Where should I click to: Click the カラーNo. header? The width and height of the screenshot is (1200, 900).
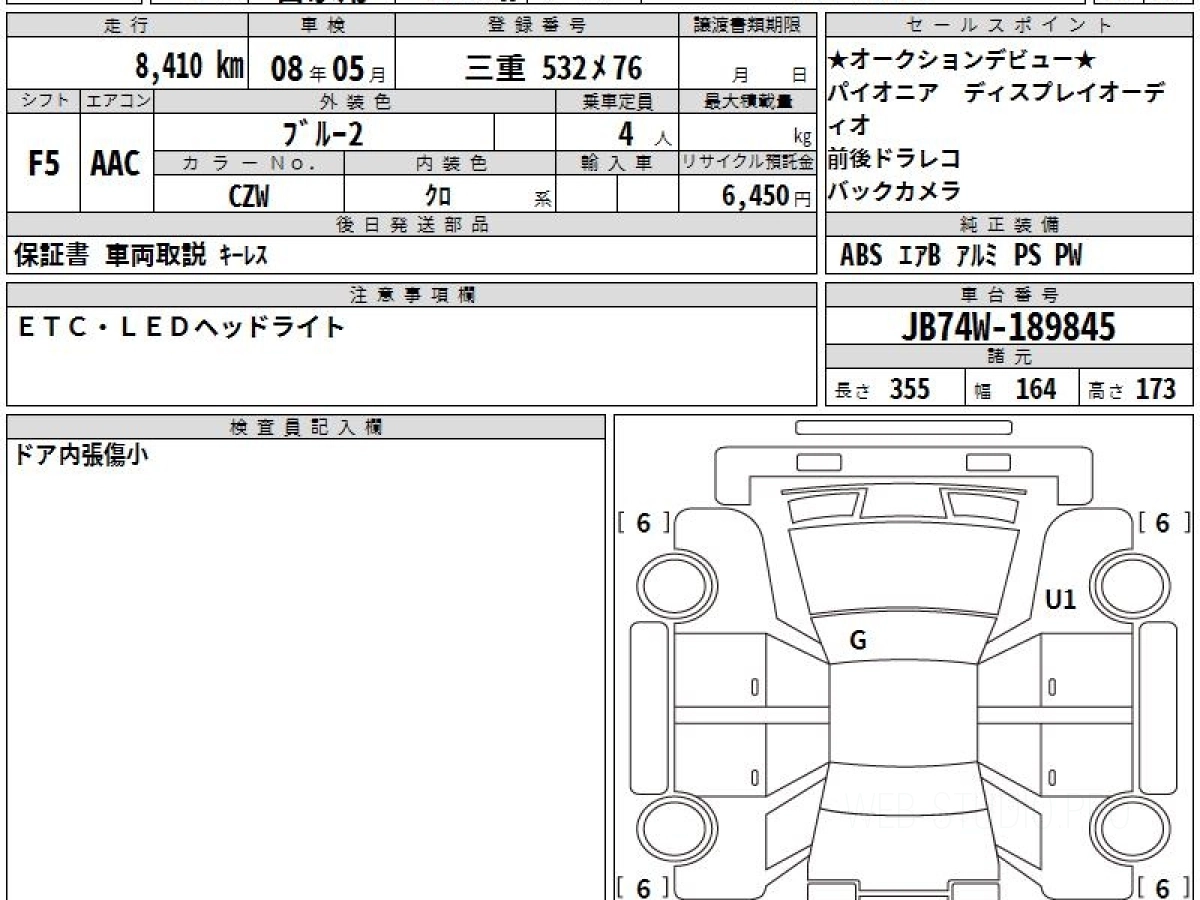(x=250, y=163)
